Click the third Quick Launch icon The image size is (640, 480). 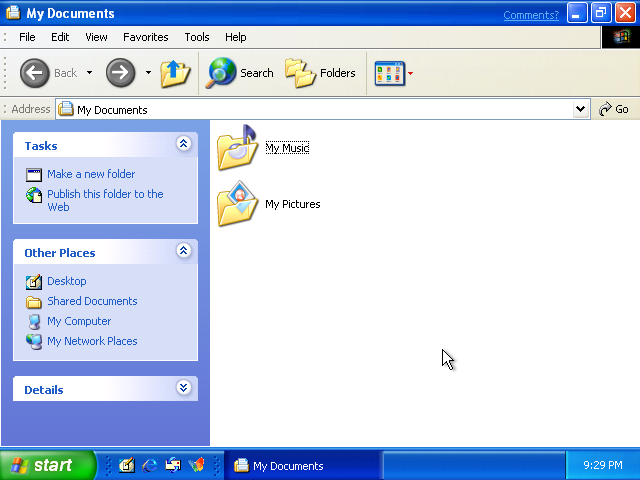tap(173, 465)
